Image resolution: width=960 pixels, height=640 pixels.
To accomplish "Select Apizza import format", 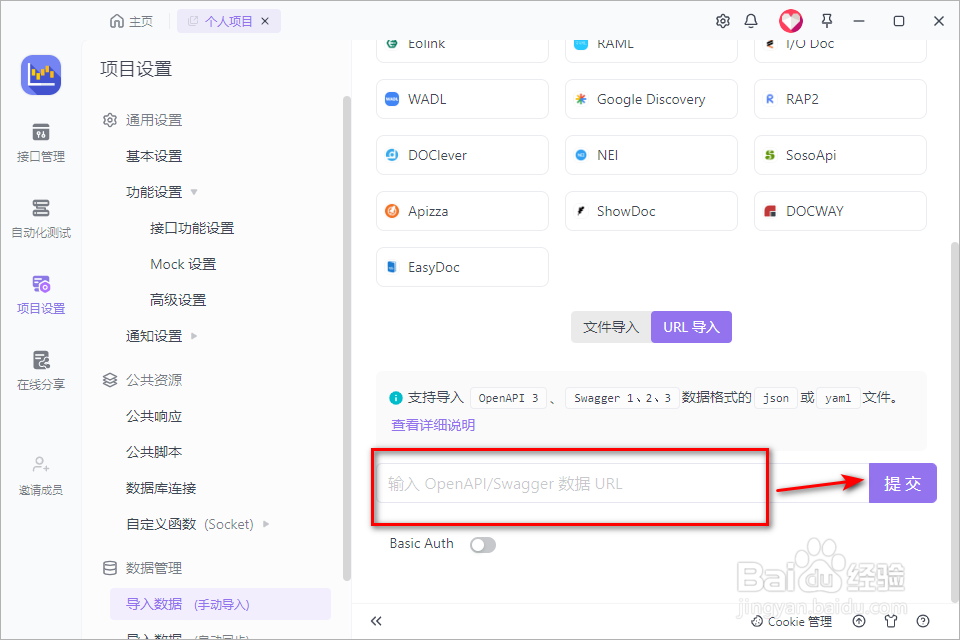I will tap(462, 211).
